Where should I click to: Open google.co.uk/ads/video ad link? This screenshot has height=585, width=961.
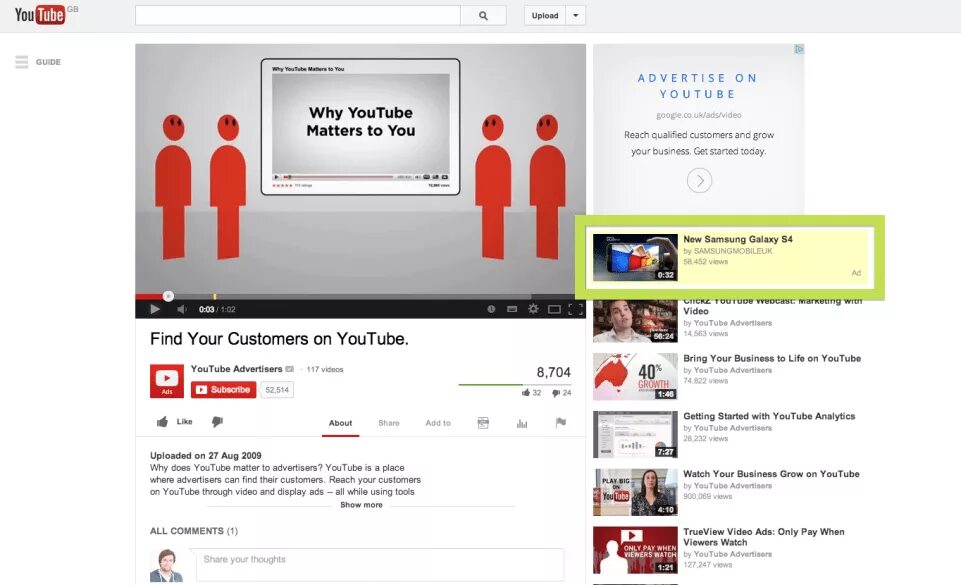699,115
